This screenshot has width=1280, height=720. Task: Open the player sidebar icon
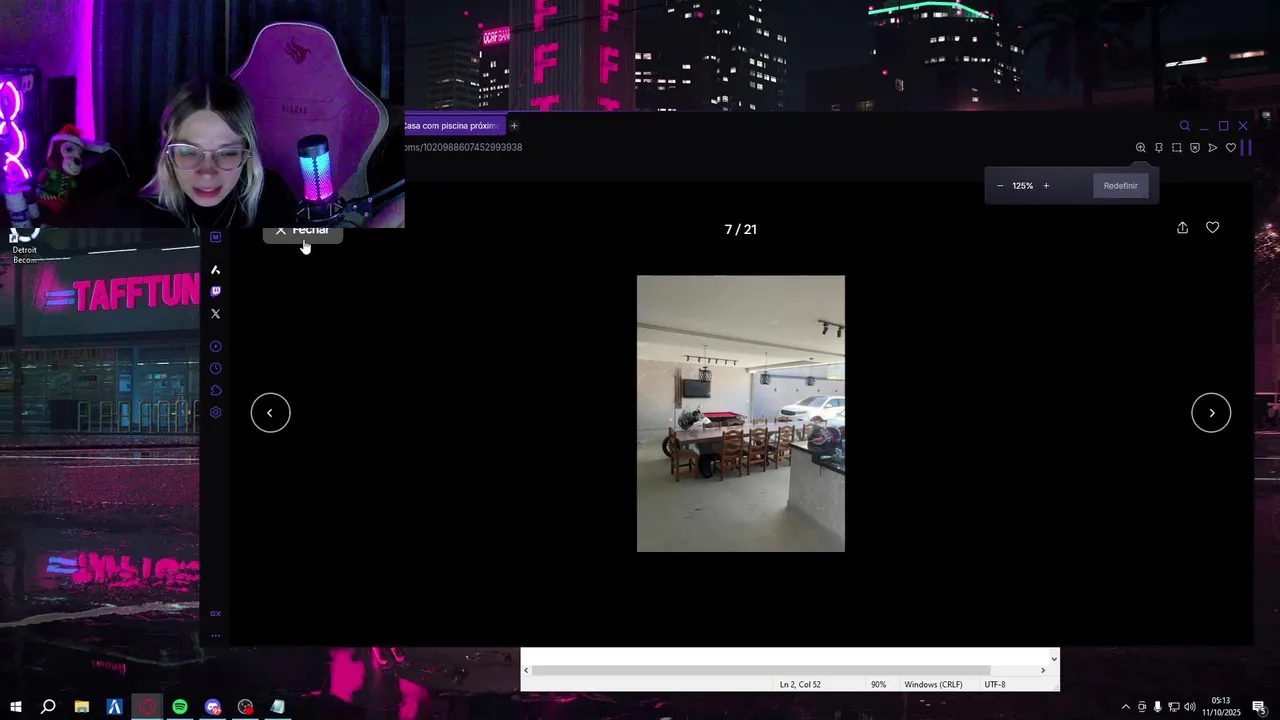215,346
